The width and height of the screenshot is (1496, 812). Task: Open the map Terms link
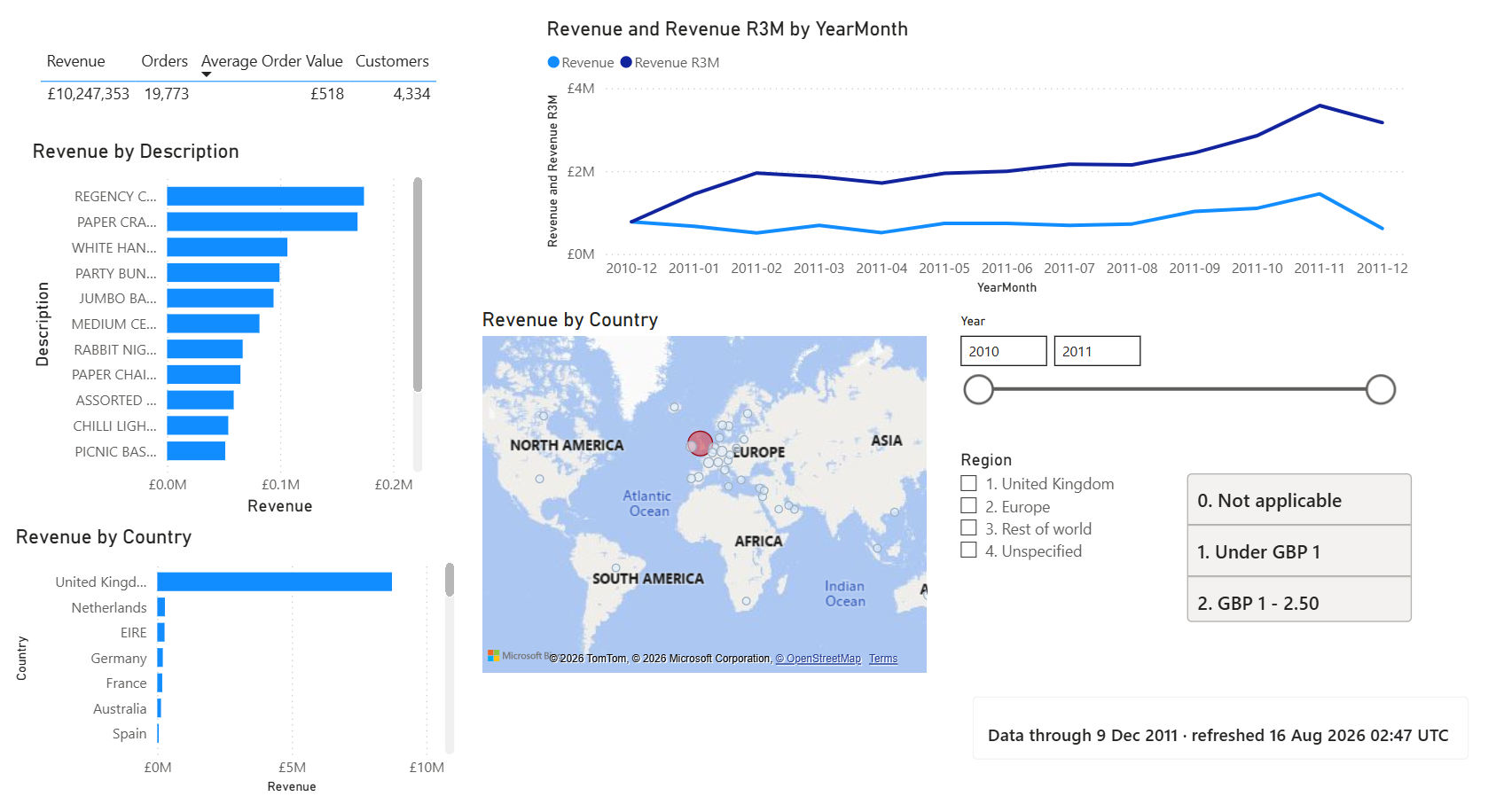coord(882,659)
